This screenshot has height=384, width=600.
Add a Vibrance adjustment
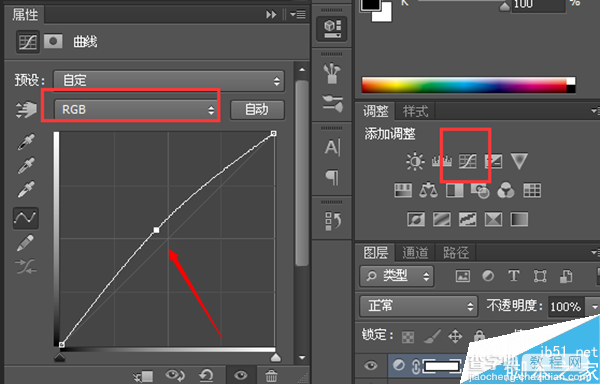coord(519,161)
